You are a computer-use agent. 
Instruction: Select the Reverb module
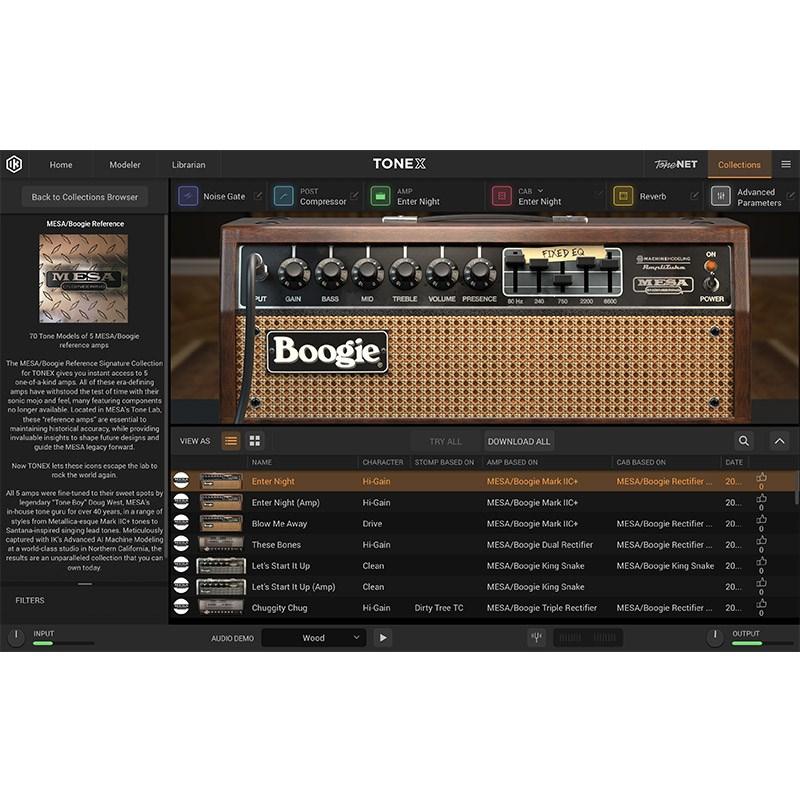[x=654, y=196]
